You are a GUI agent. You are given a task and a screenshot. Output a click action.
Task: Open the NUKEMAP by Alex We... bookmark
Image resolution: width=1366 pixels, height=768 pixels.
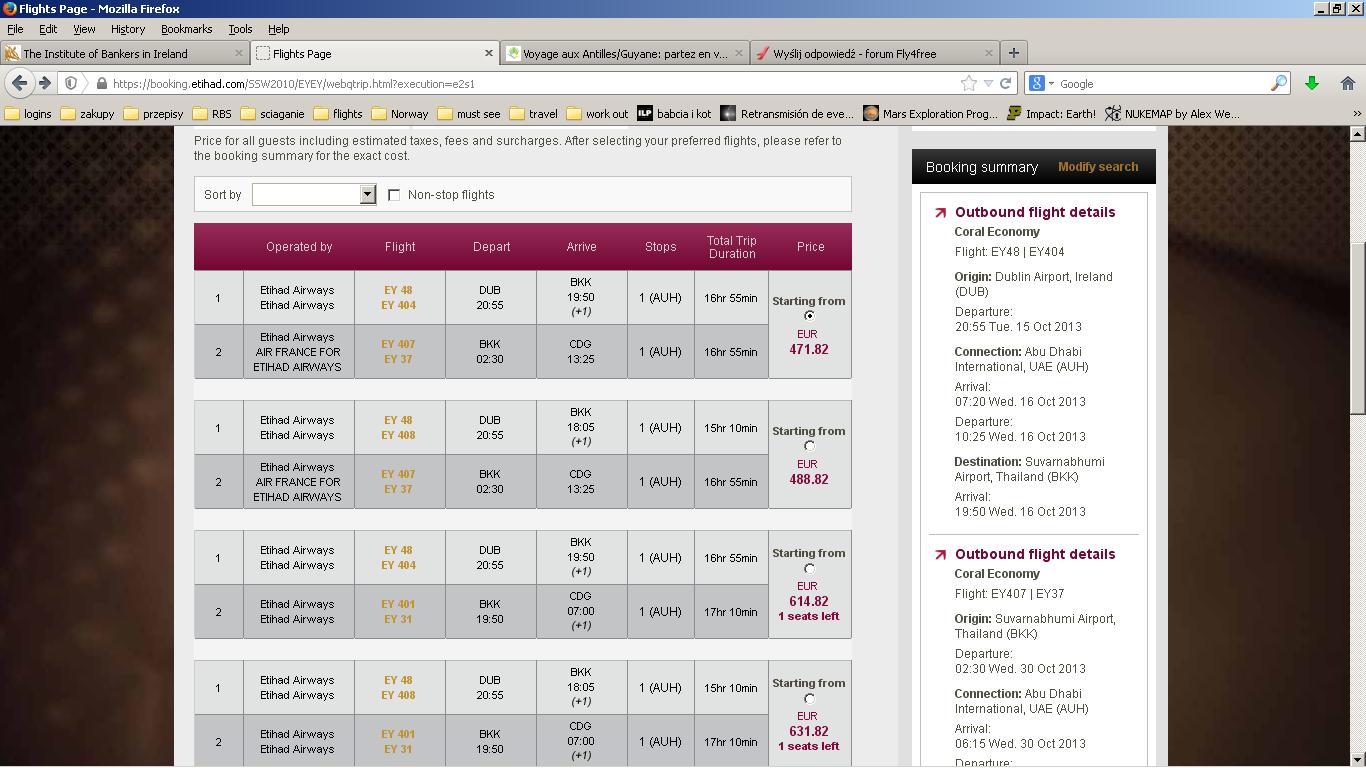tap(1172, 113)
